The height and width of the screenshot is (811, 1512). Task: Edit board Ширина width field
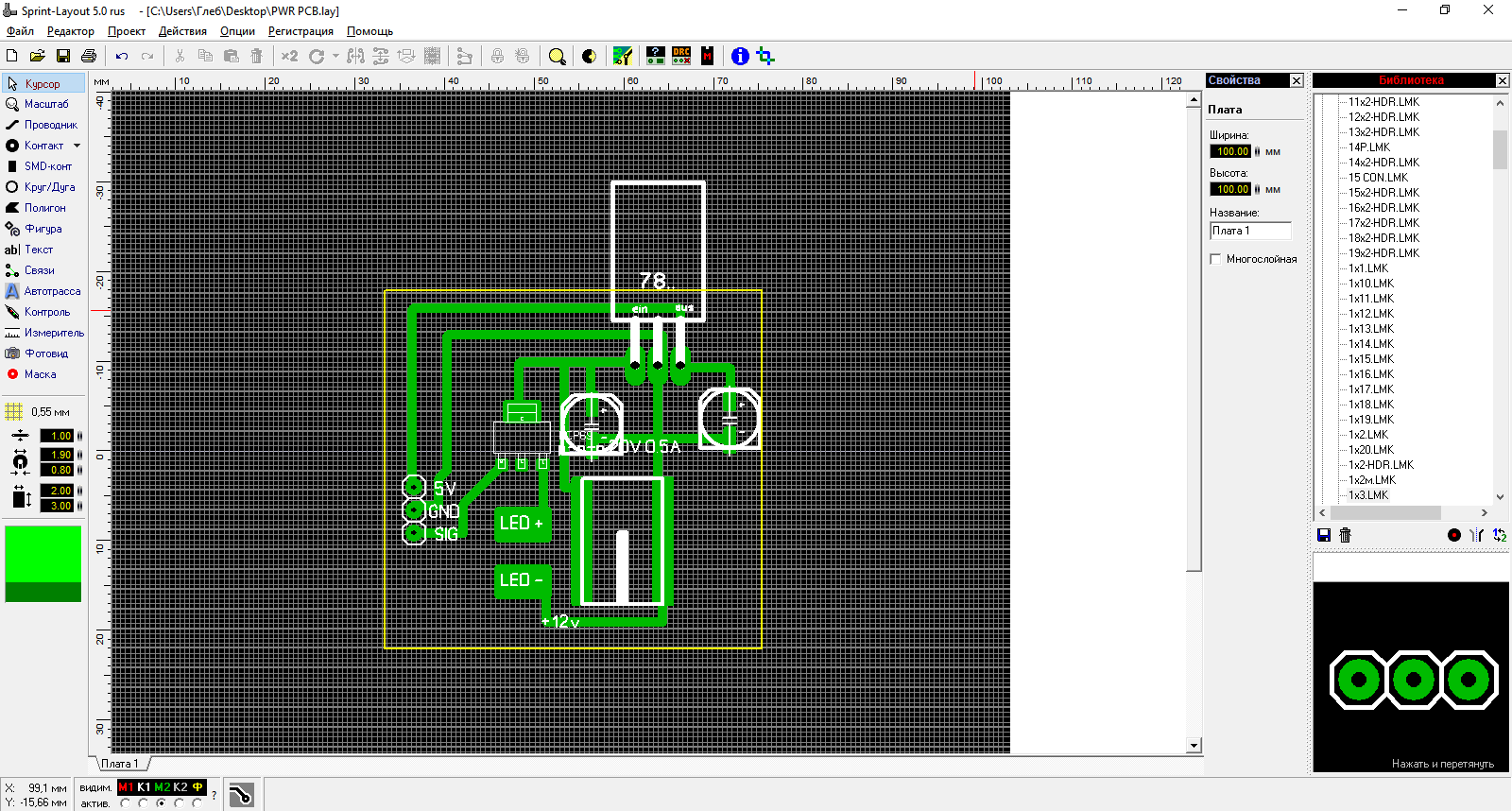(x=1230, y=151)
